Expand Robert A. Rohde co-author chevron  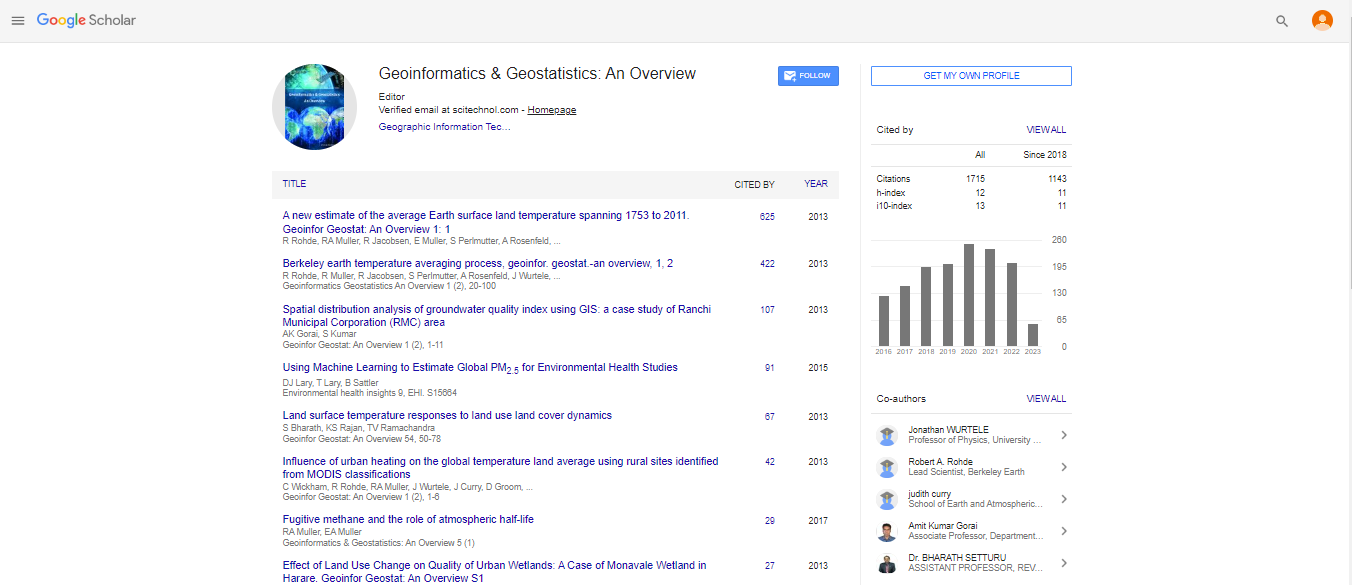(1064, 467)
